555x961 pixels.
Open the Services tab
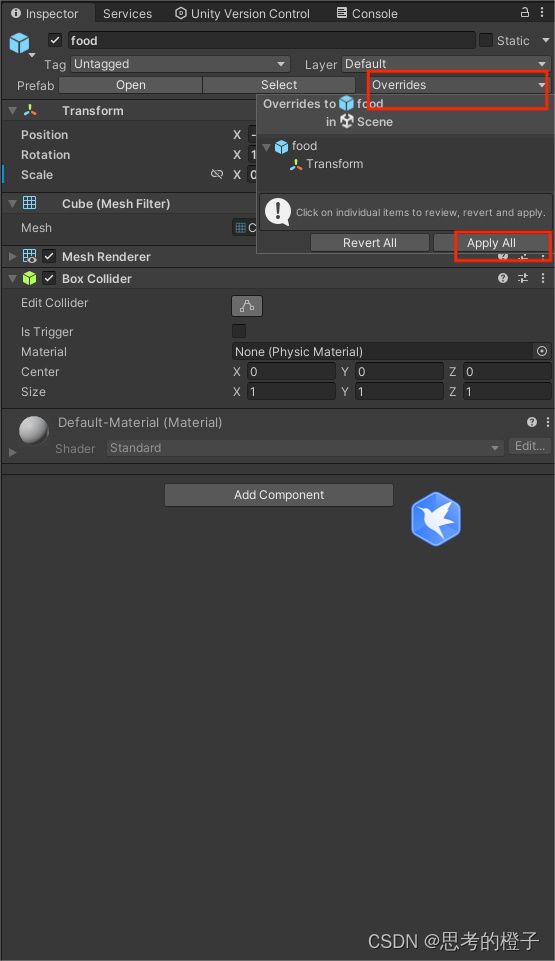point(127,13)
